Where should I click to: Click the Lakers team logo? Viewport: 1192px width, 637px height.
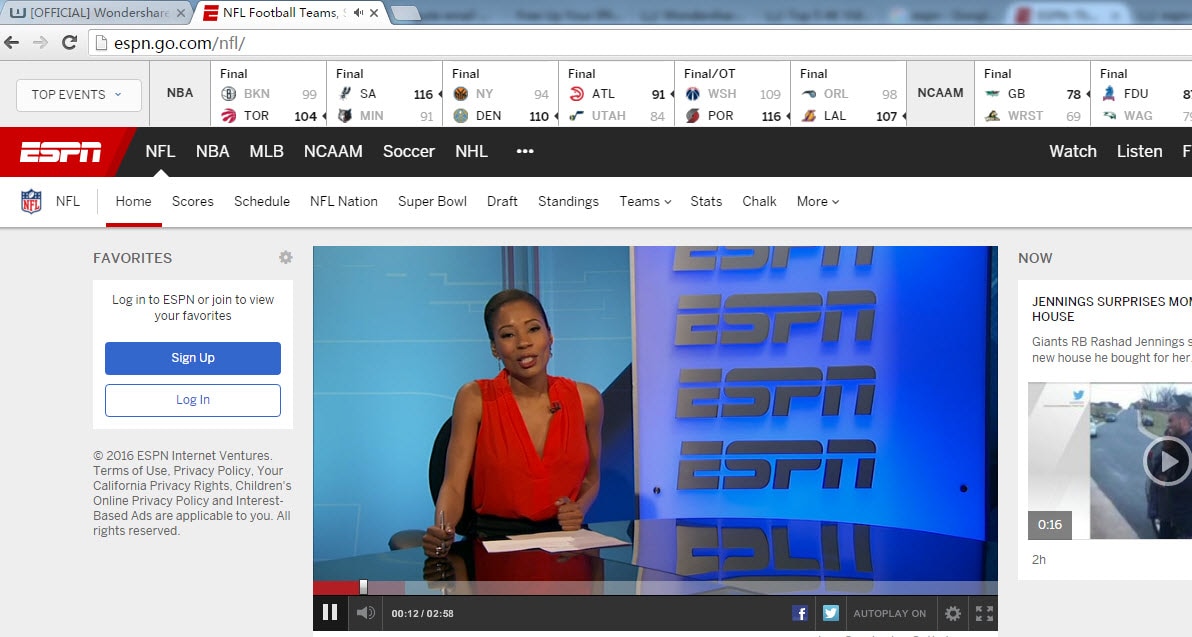(809, 116)
